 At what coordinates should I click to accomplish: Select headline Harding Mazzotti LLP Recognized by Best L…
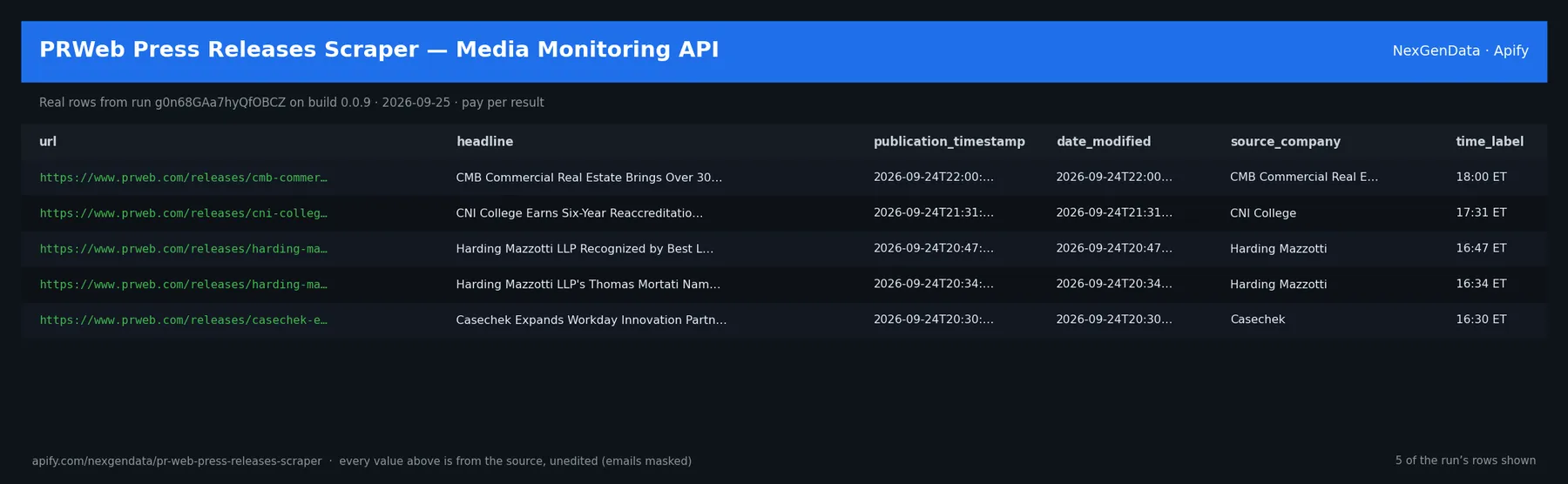click(x=585, y=249)
